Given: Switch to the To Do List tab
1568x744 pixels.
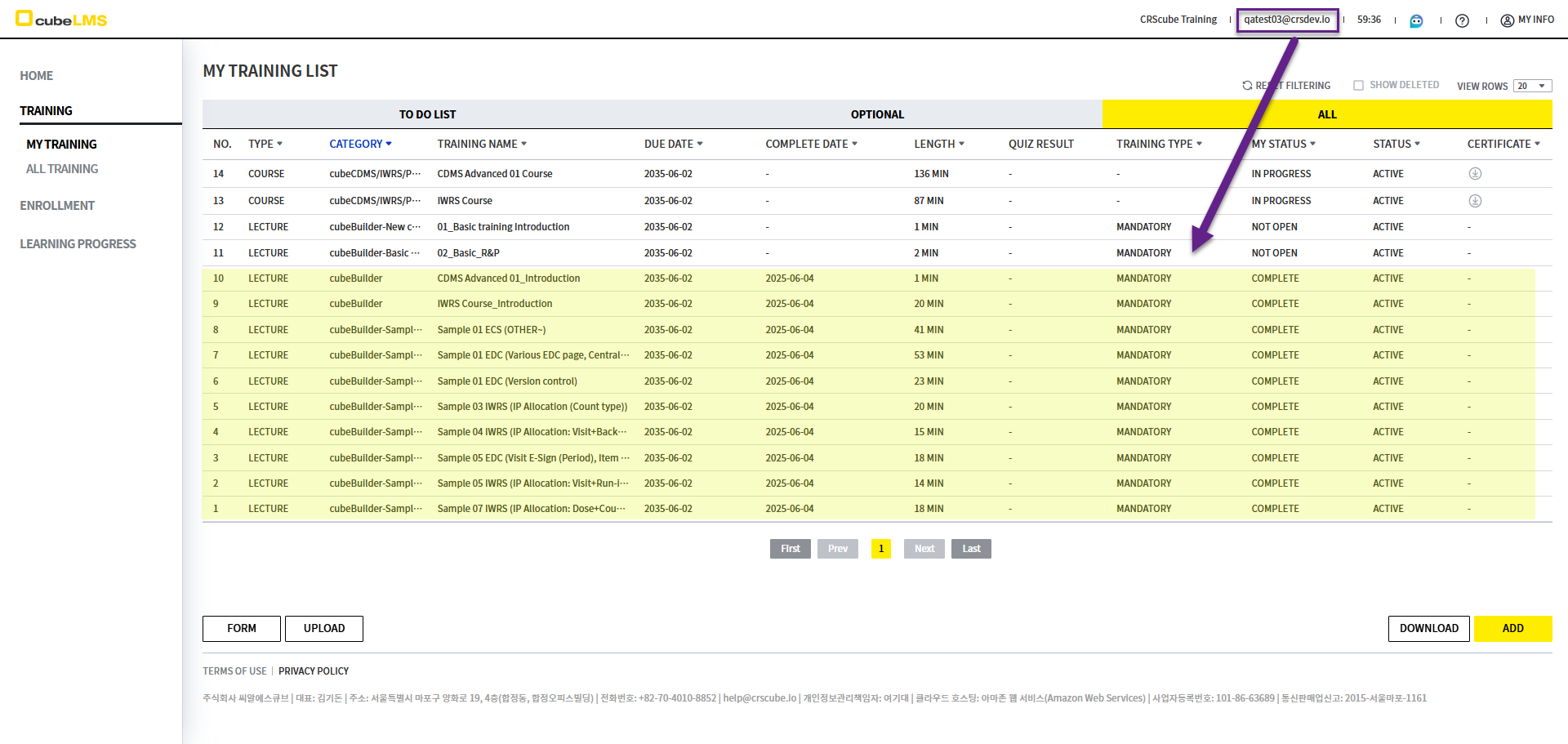Looking at the screenshot, I should 427,114.
